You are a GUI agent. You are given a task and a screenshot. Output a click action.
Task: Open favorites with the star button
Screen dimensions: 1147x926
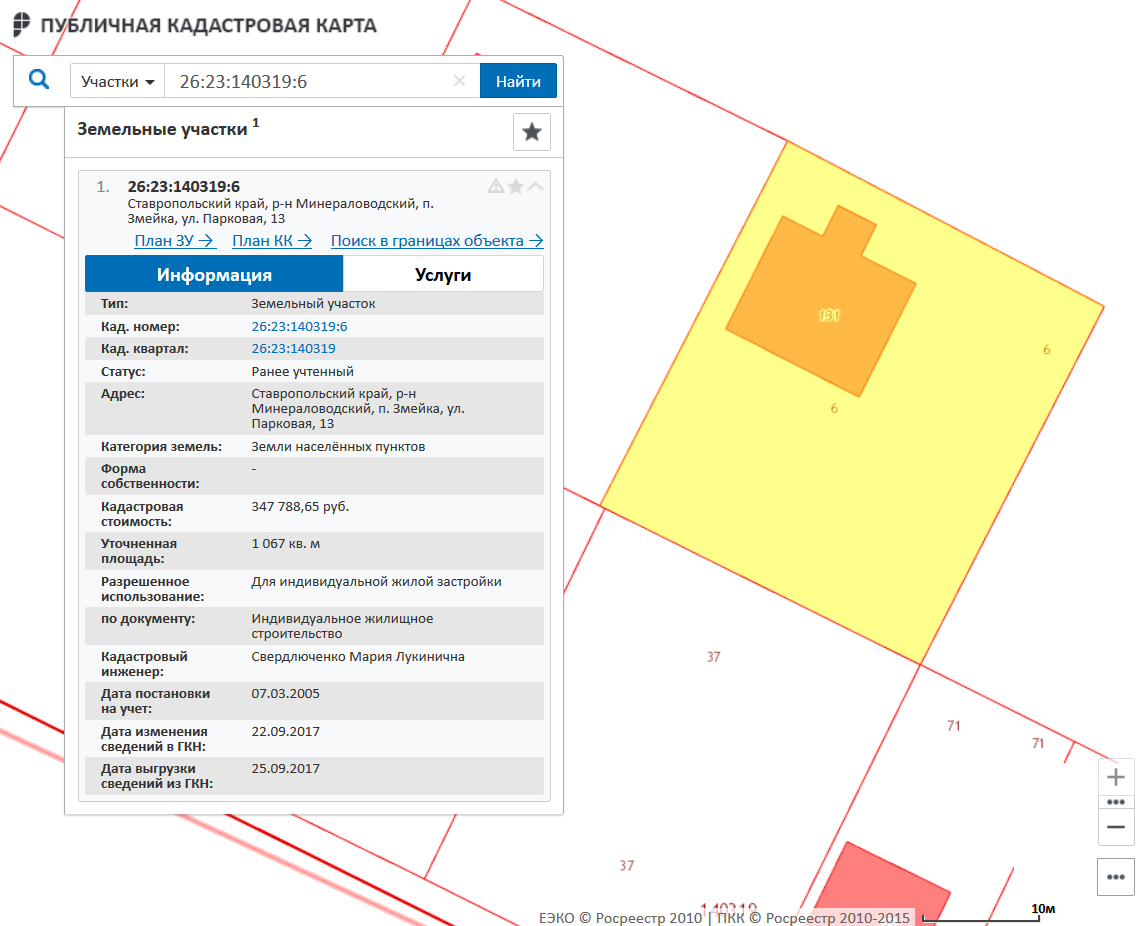(x=532, y=132)
